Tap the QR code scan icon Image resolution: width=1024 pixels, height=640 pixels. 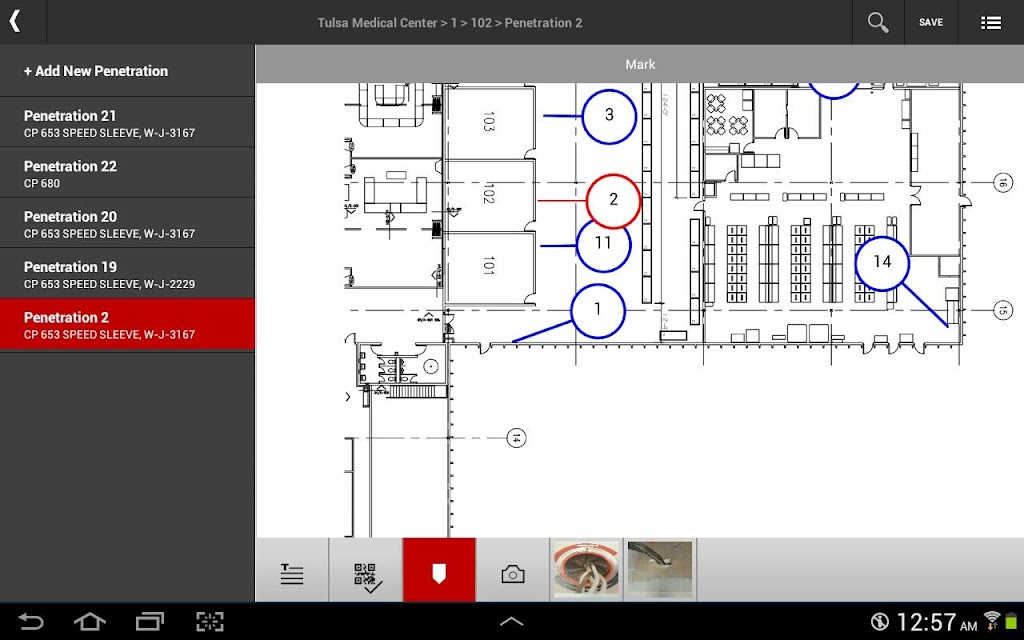pos(367,573)
